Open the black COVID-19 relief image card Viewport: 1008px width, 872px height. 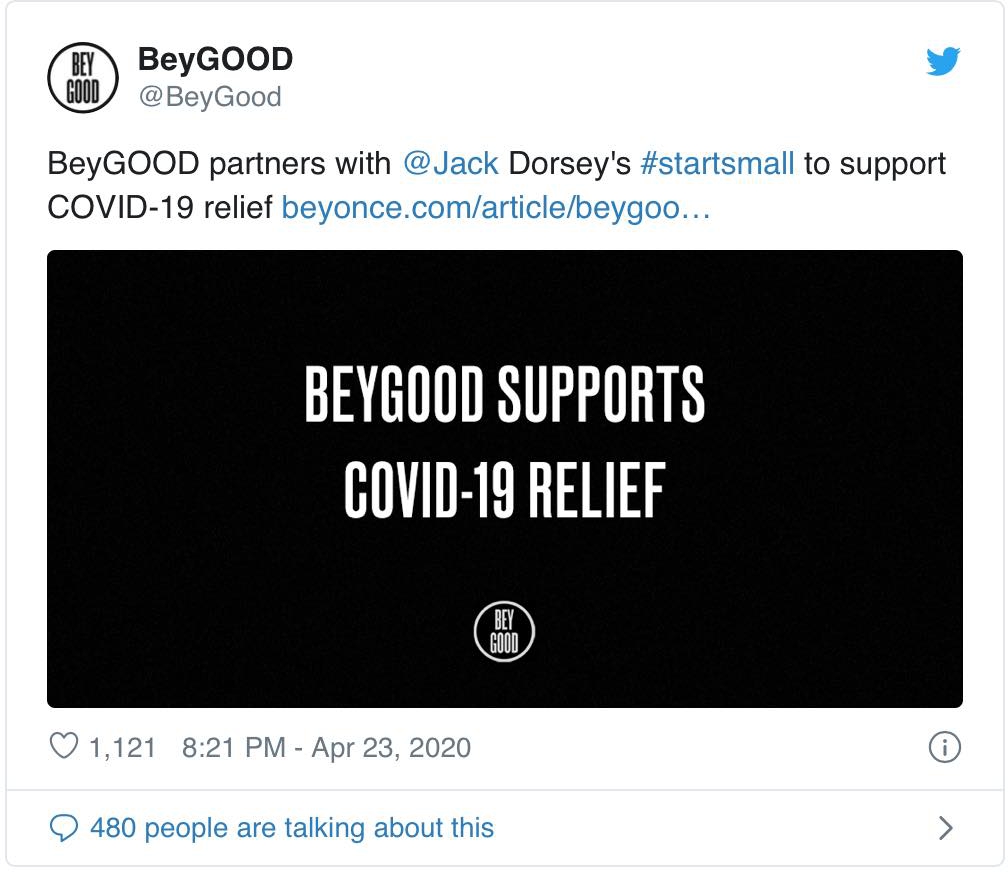505,479
